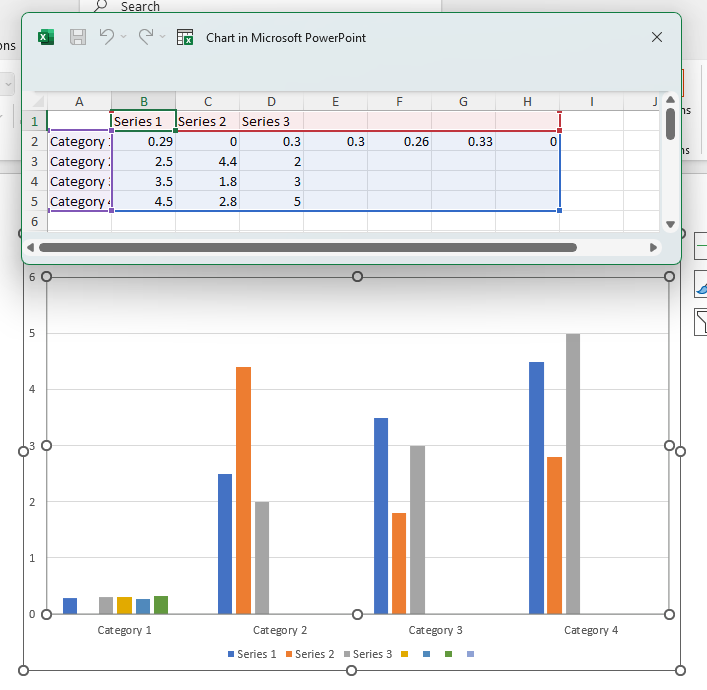Click vertical scrollbar down arrow in spreadsheet

(670, 224)
